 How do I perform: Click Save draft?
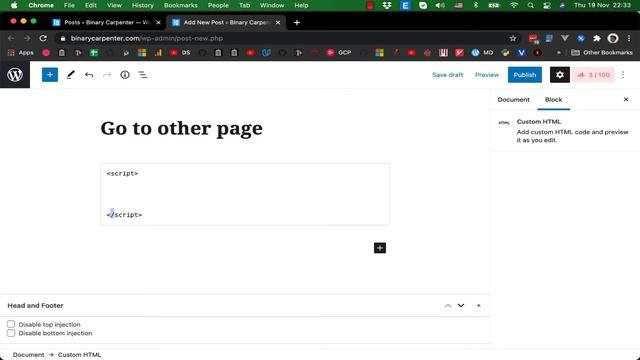tap(447, 75)
